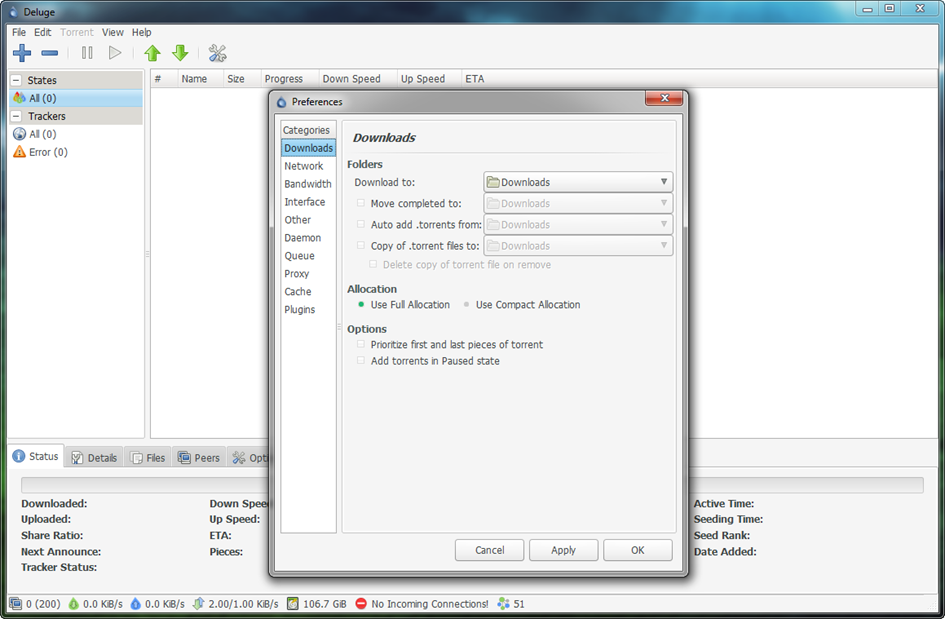945x619 pixels.
Task: Collapse the States section in sidebar
Action: pos(16,80)
